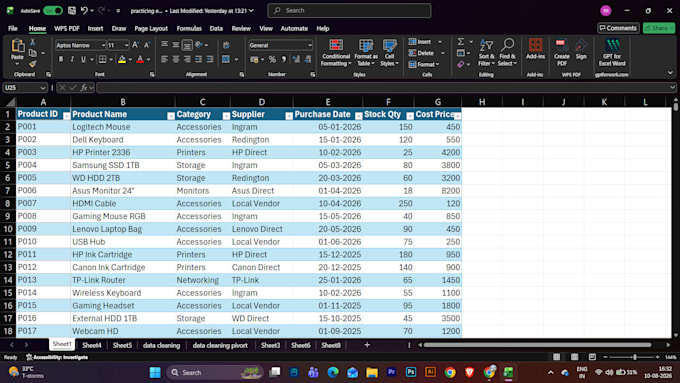Click the Borders icon
This screenshot has width=680, height=383.
pyautogui.click(x=102, y=59)
